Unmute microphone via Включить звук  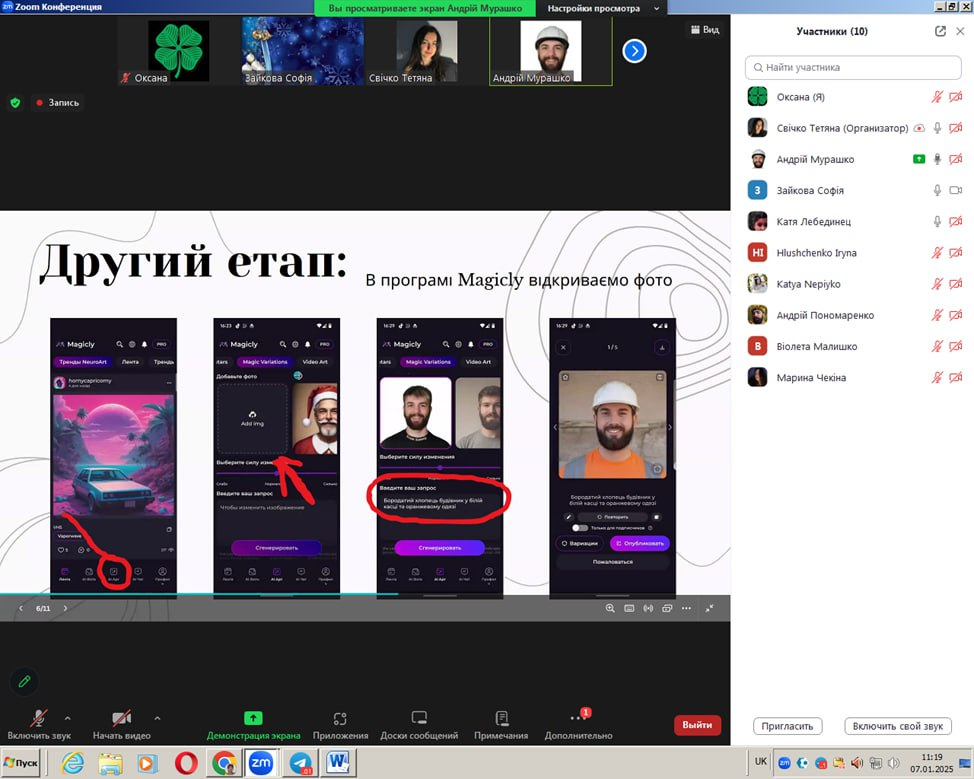pyautogui.click(x=39, y=724)
